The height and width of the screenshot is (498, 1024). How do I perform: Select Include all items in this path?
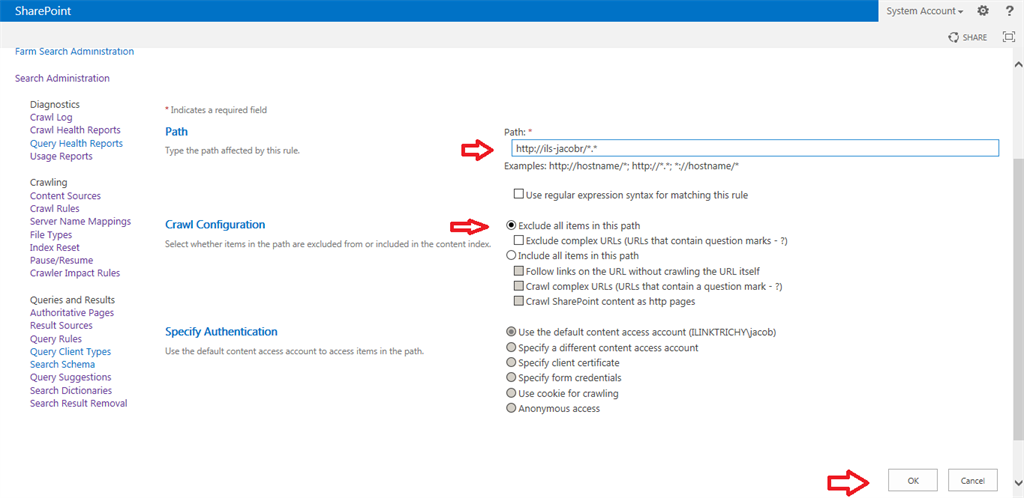(x=511, y=255)
